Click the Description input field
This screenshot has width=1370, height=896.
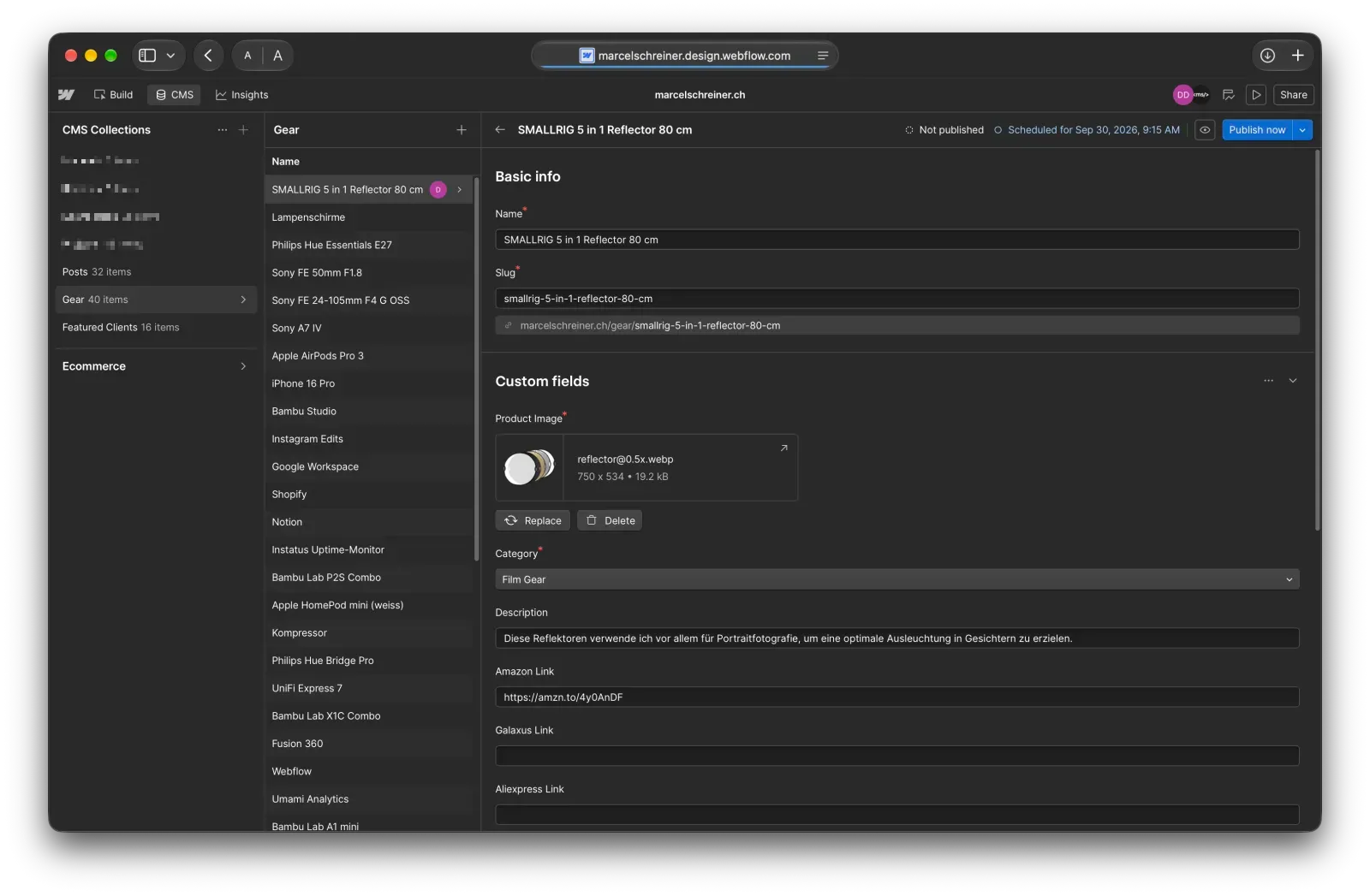[896, 638]
